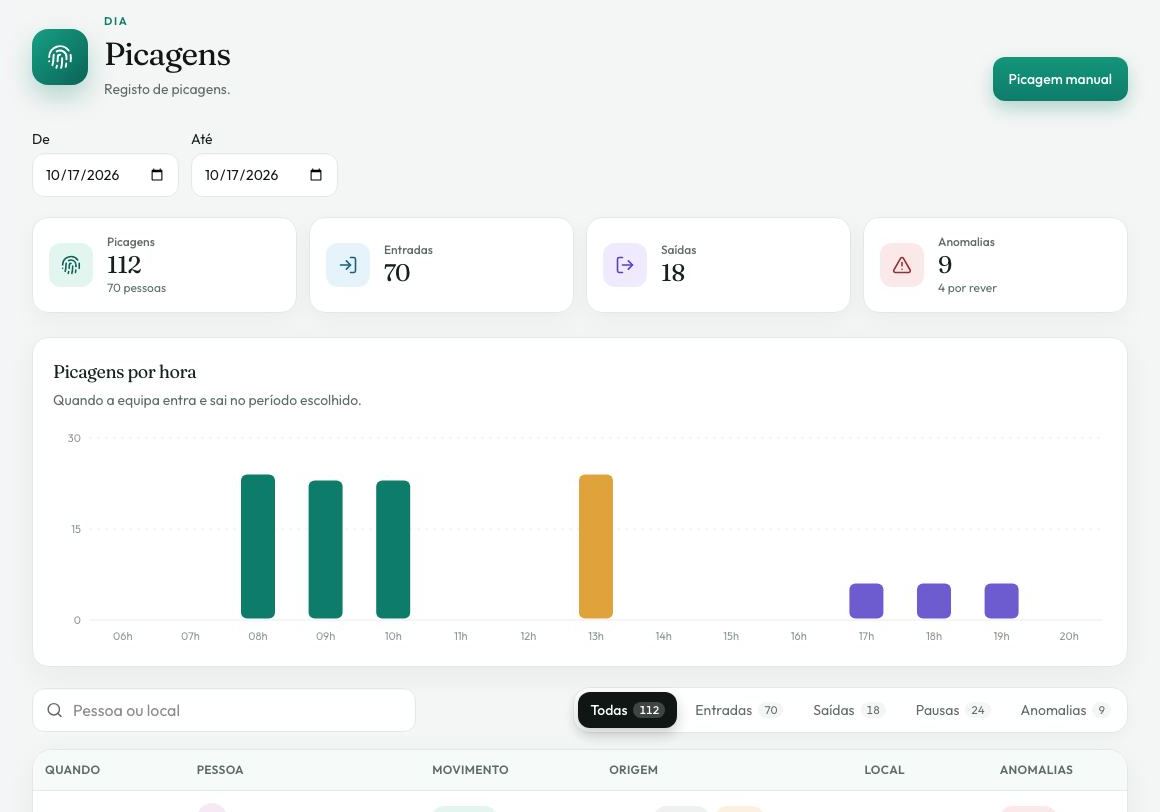Click the De date input value
The width and height of the screenshot is (1160, 812).
click(x=83, y=175)
